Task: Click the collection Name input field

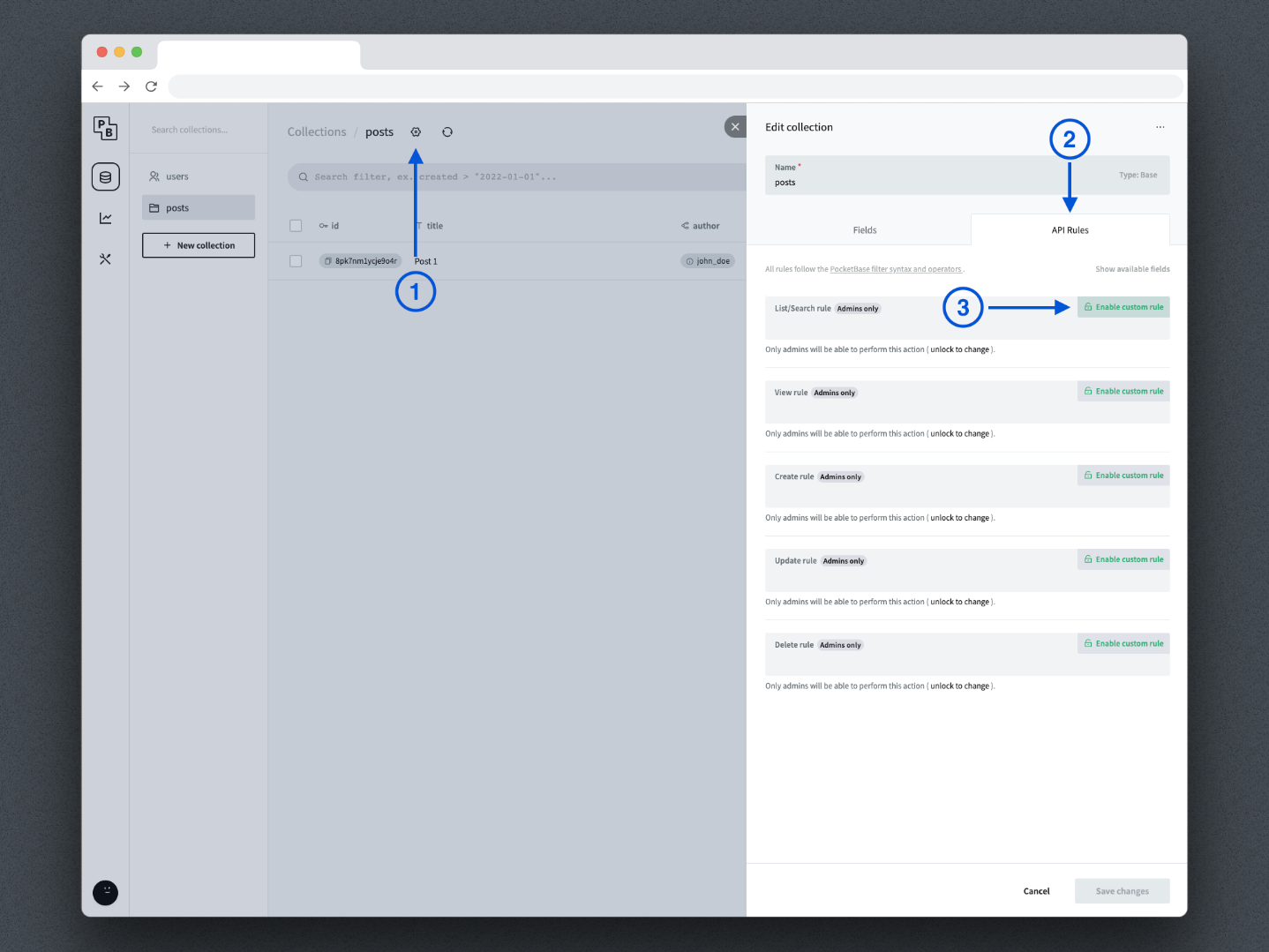Action: (967, 176)
